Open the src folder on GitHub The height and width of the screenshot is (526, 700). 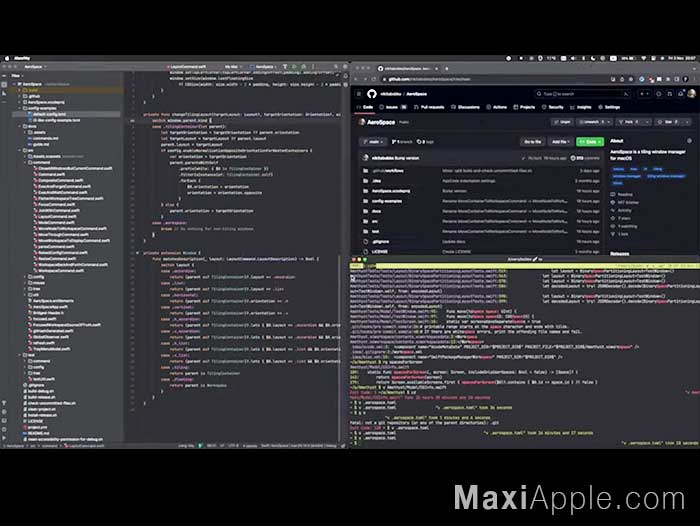(375, 221)
